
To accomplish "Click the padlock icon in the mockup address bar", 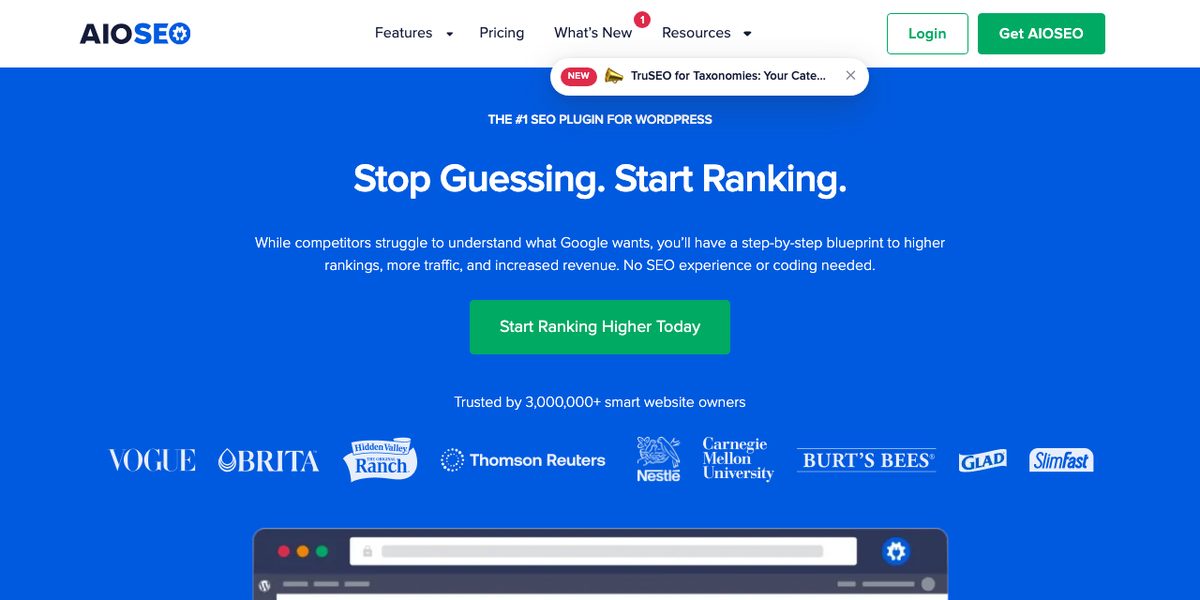I will coord(368,551).
